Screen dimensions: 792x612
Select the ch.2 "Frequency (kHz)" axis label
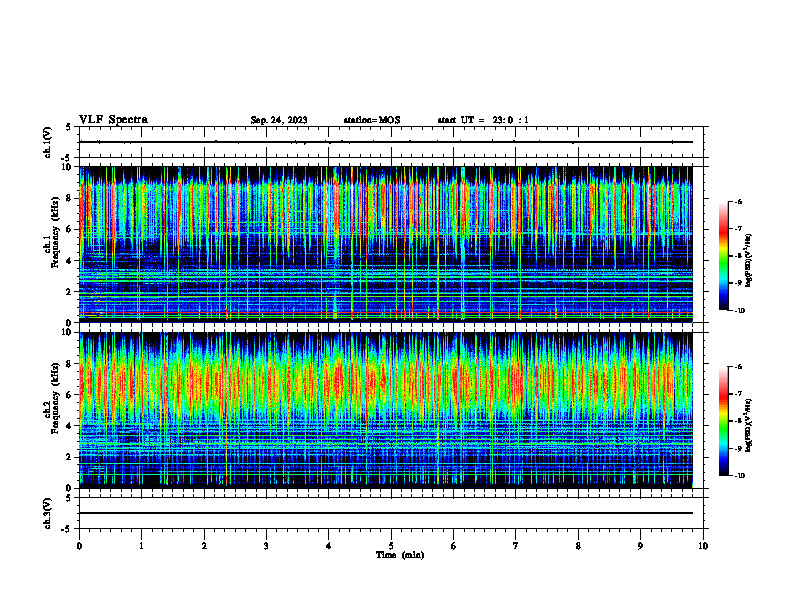tap(55, 399)
